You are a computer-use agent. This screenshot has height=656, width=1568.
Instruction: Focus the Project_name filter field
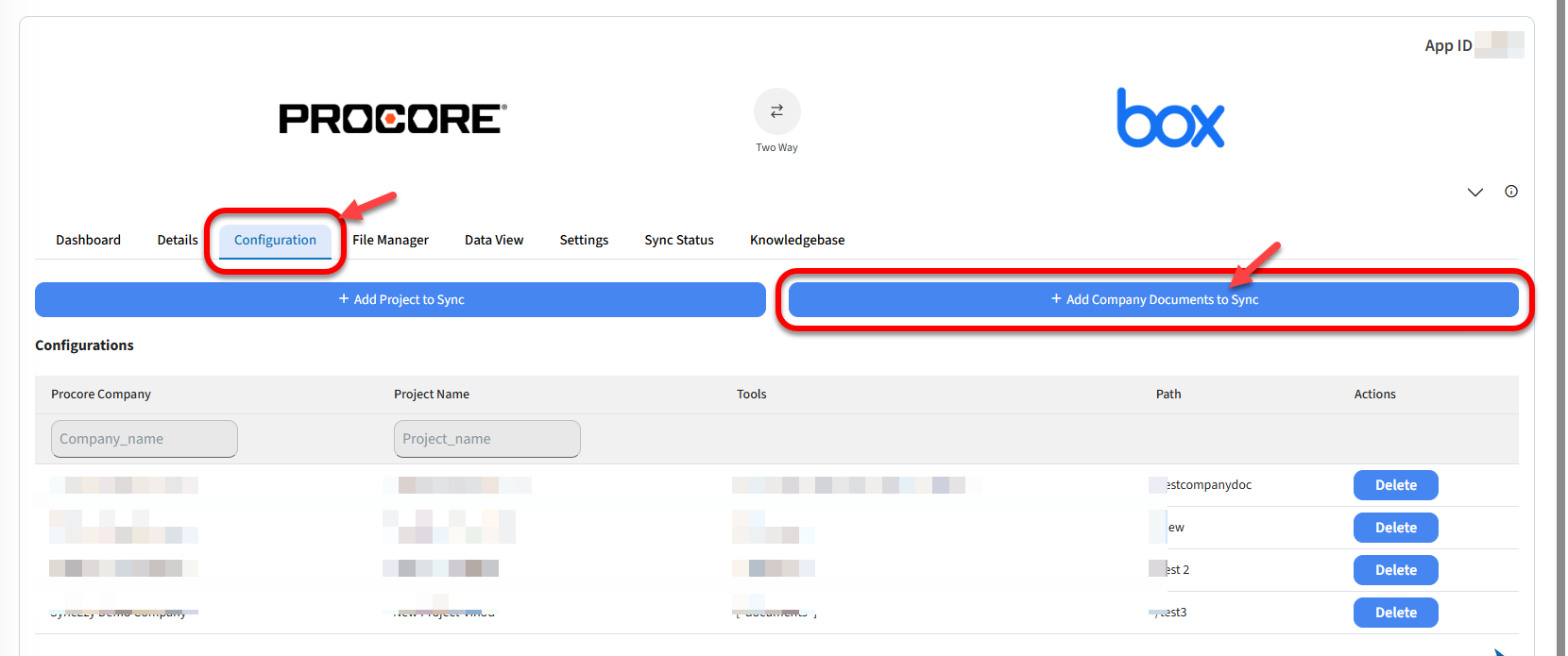click(x=486, y=439)
